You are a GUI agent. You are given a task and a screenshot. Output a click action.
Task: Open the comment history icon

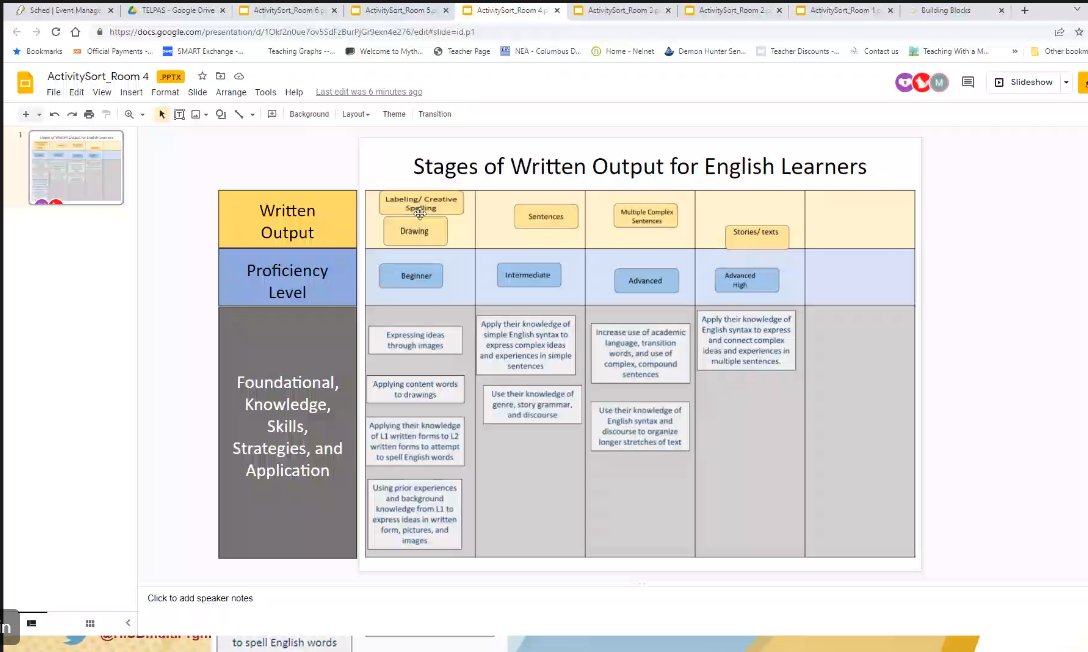click(968, 82)
